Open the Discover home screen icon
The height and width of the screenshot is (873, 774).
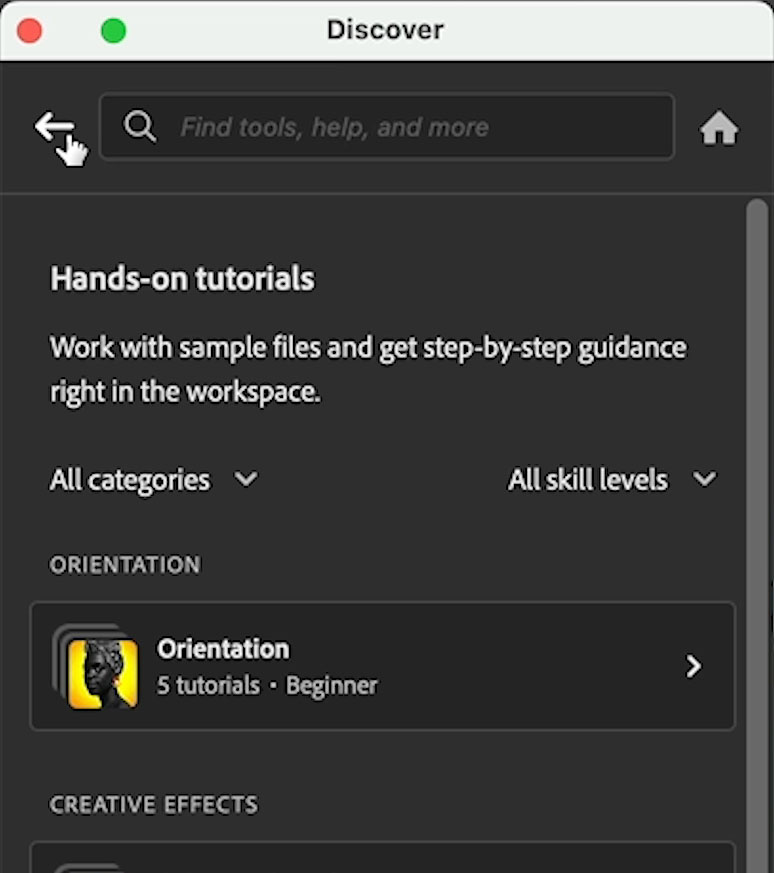coord(719,127)
